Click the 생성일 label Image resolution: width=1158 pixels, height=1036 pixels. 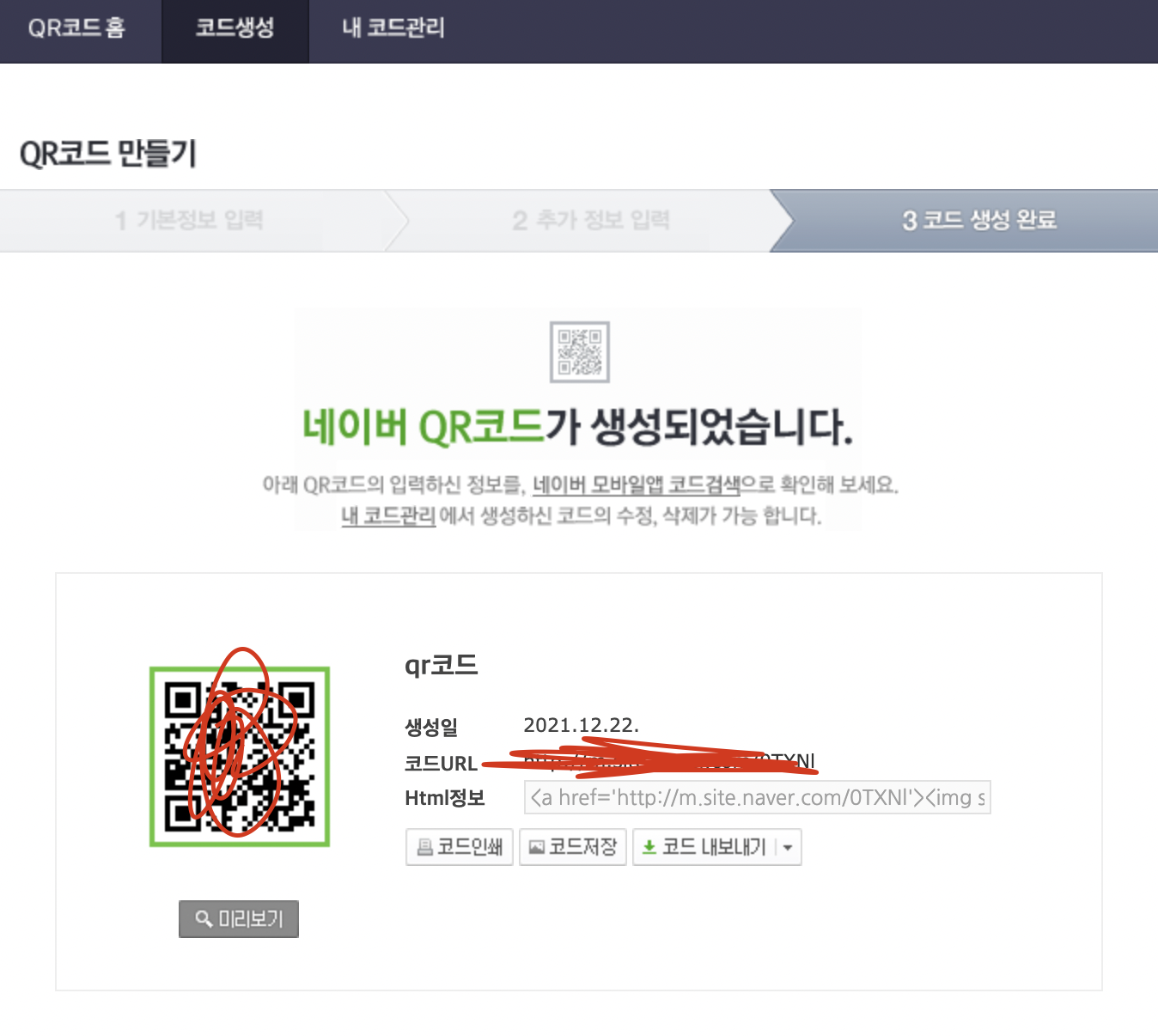[431, 728]
